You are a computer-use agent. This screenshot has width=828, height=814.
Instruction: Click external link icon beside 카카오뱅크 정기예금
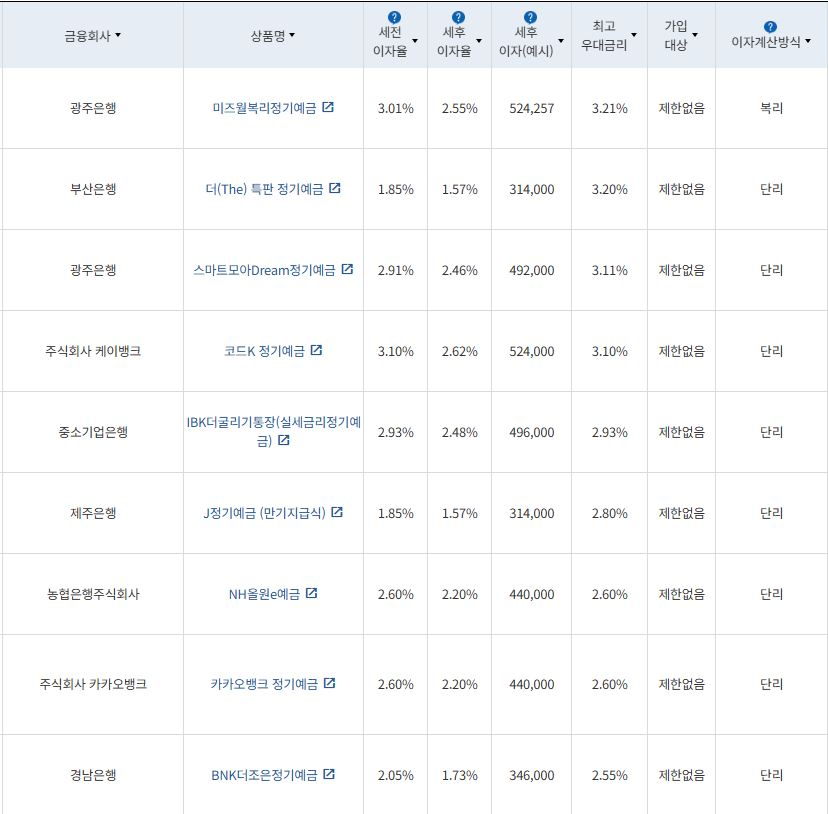pos(330,683)
